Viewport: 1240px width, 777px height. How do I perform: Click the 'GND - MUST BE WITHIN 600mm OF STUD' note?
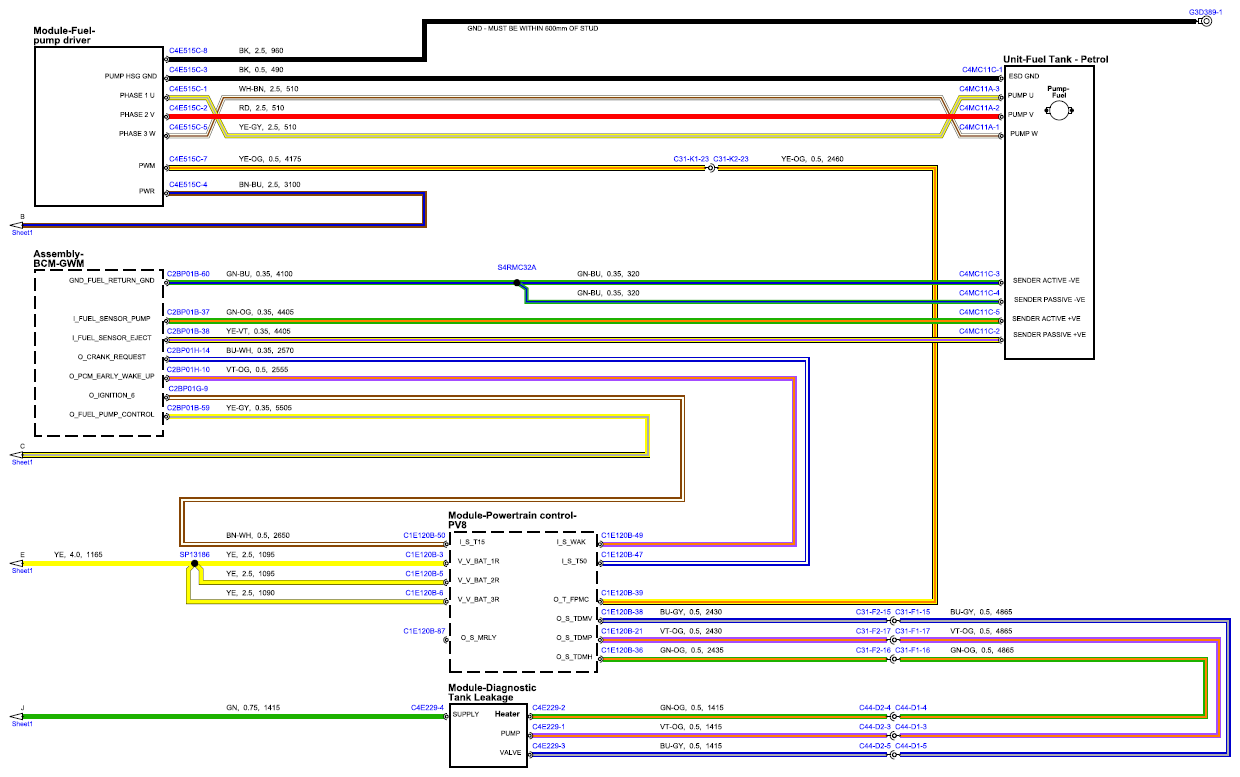click(x=533, y=28)
